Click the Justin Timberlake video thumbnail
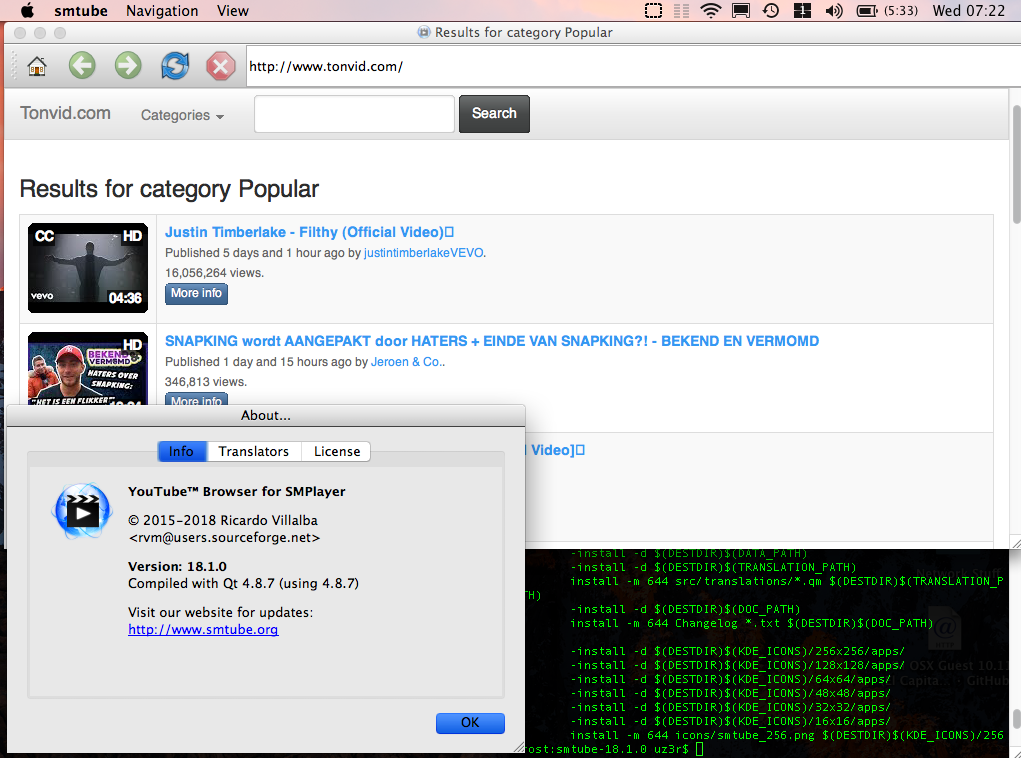Image resolution: width=1021 pixels, height=758 pixels. click(x=88, y=268)
